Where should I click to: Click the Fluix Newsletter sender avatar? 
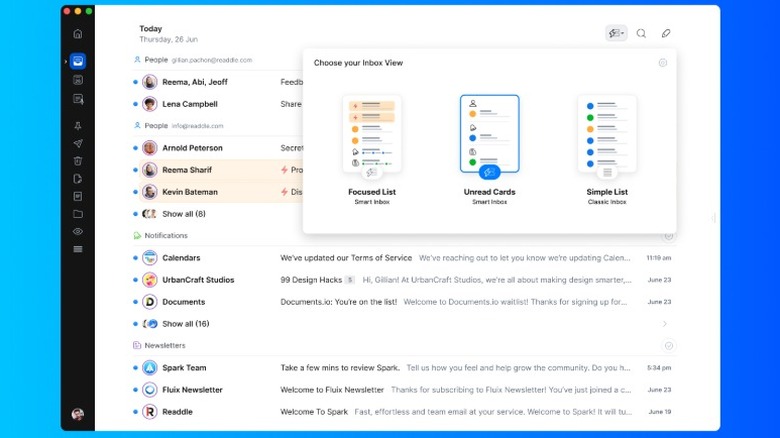point(150,390)
